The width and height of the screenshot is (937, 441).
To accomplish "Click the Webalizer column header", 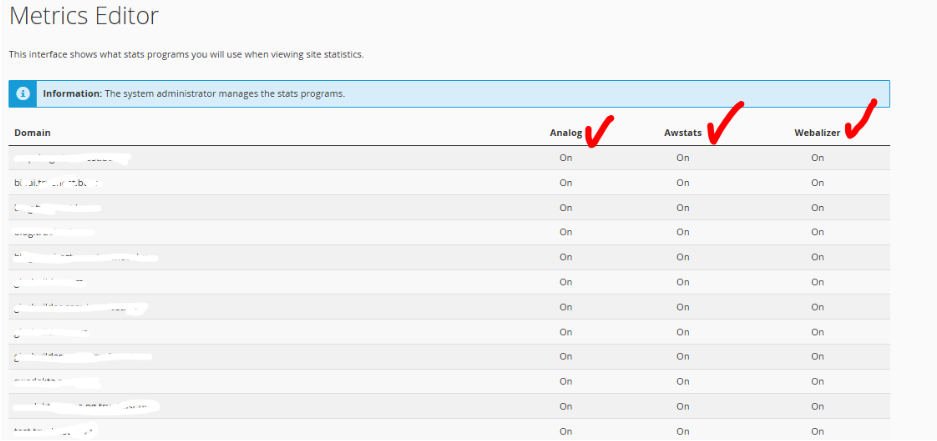I will coord(817,133).
